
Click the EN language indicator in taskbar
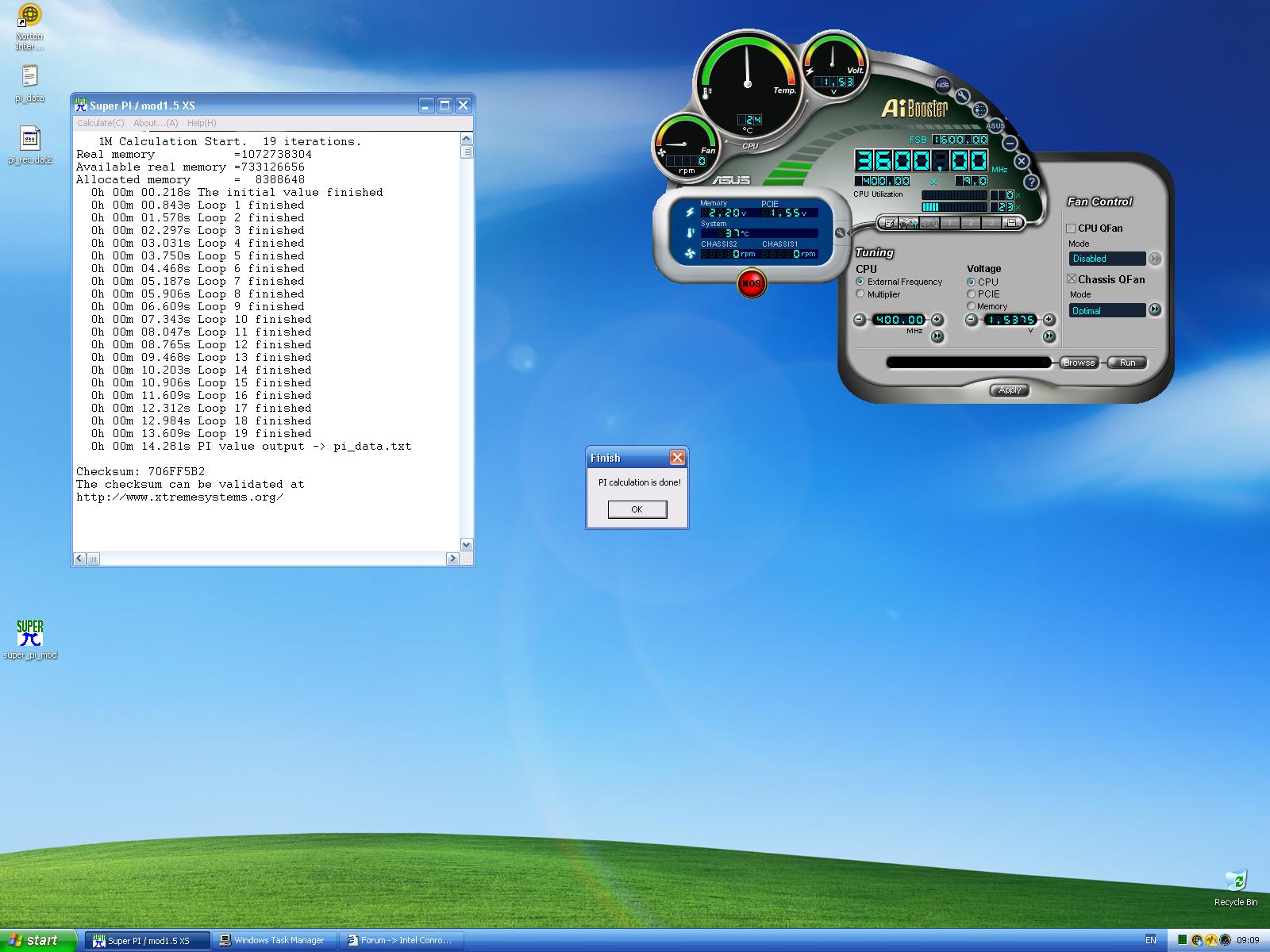pos(1150,940)
